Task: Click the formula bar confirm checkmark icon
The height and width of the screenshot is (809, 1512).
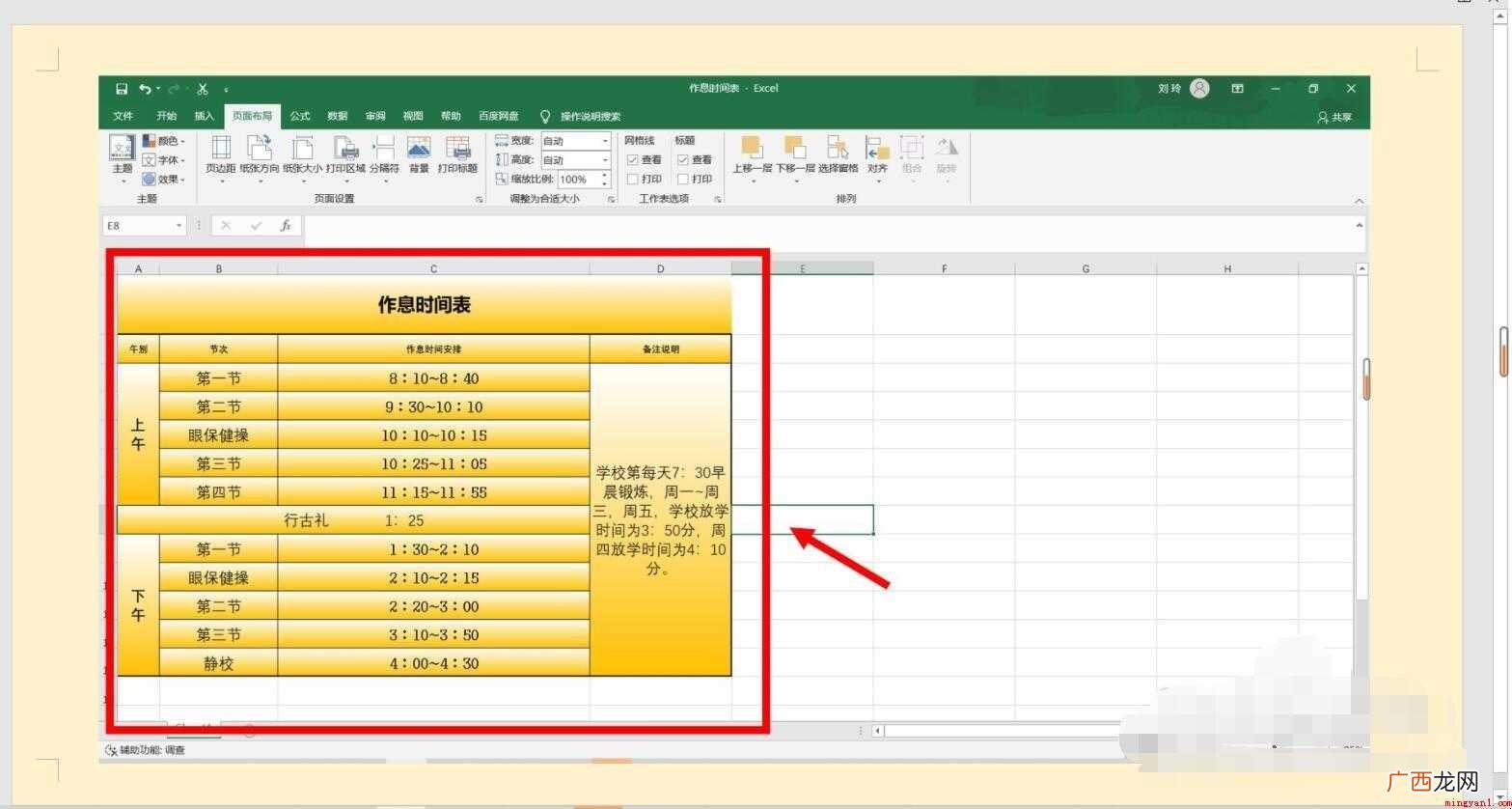Action: click(256, 226)
